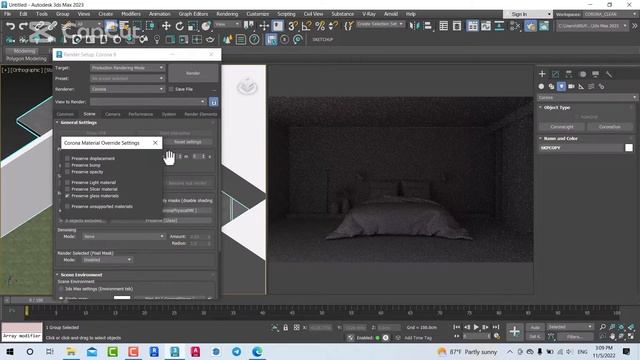Image resolution: width=640 pixels, height=360 pixels.
Task: Click the Zoom Extents viewport navigation icon
Action: [622, 327]
